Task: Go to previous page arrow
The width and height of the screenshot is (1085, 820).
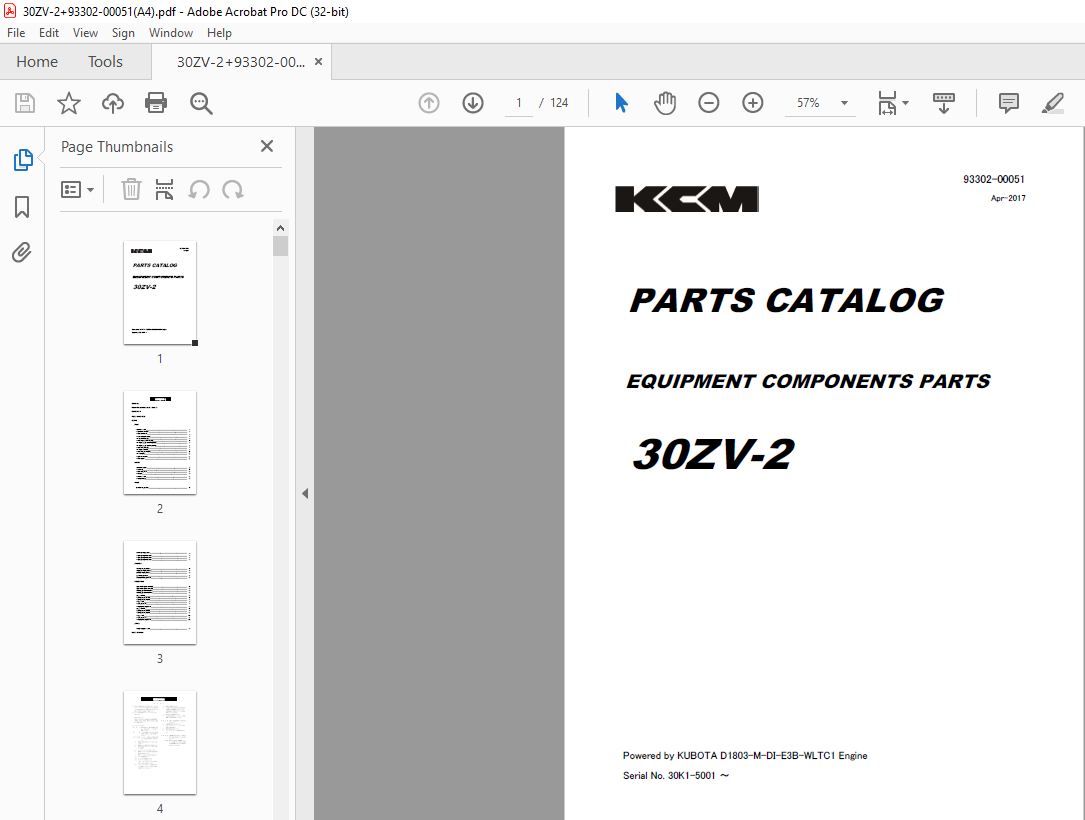Action: (429, 103)
